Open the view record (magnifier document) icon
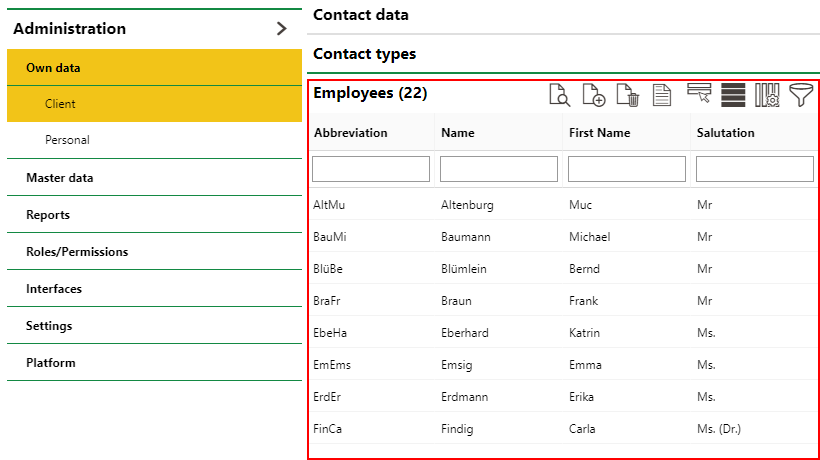820x460 pixels. (560, 95)
